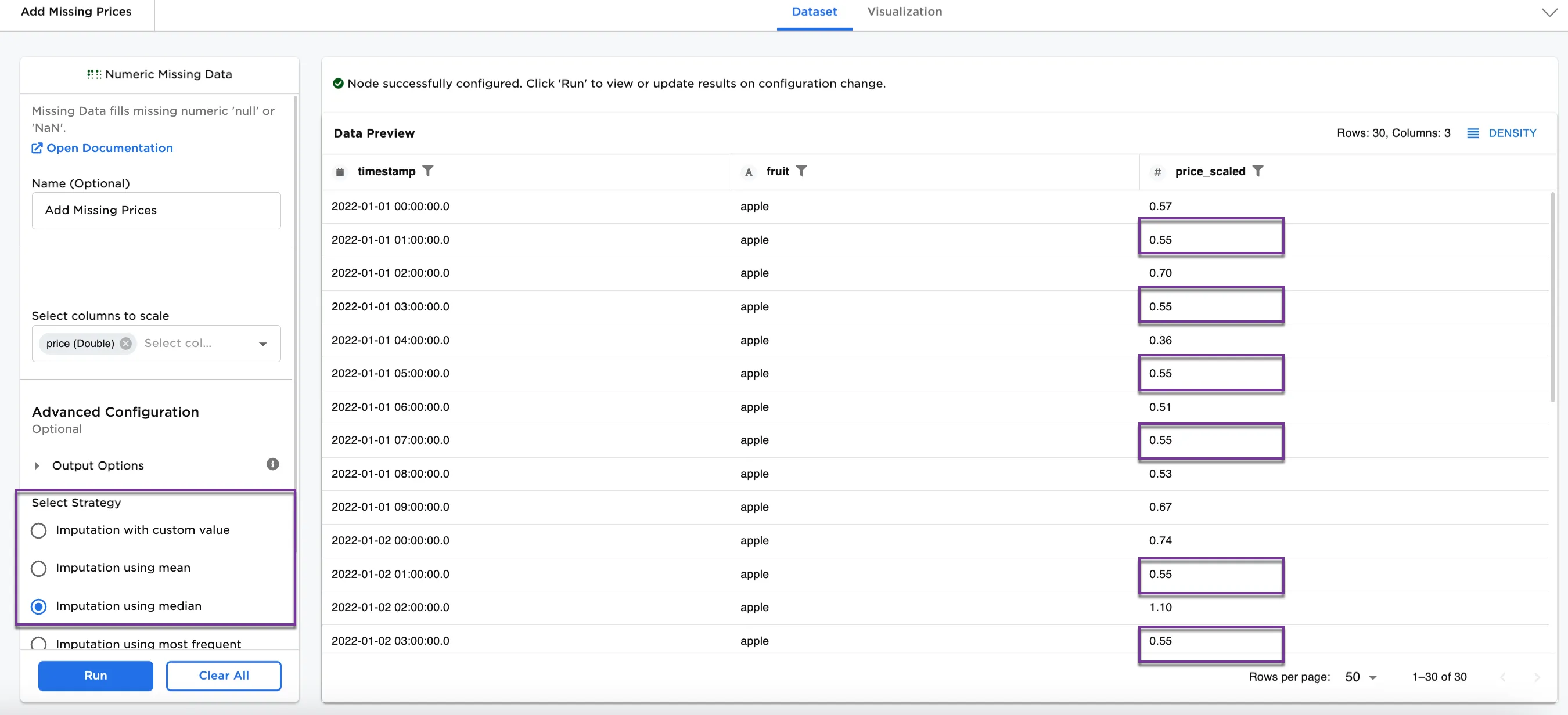Switch to the Visualization tab
Image resolution: width=1568 pixels, height=715 pixels.
(x=904, y=12)
